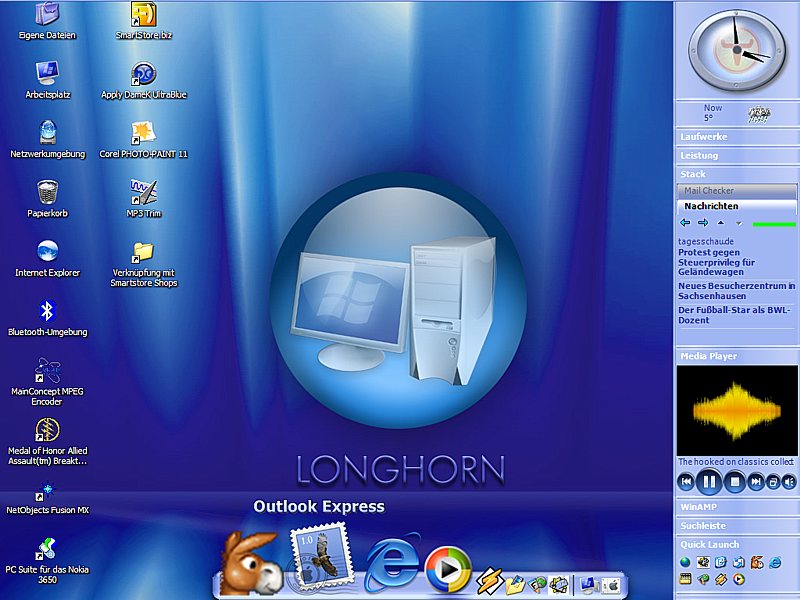Expand the Laufwerke sidebar panel

737,137
